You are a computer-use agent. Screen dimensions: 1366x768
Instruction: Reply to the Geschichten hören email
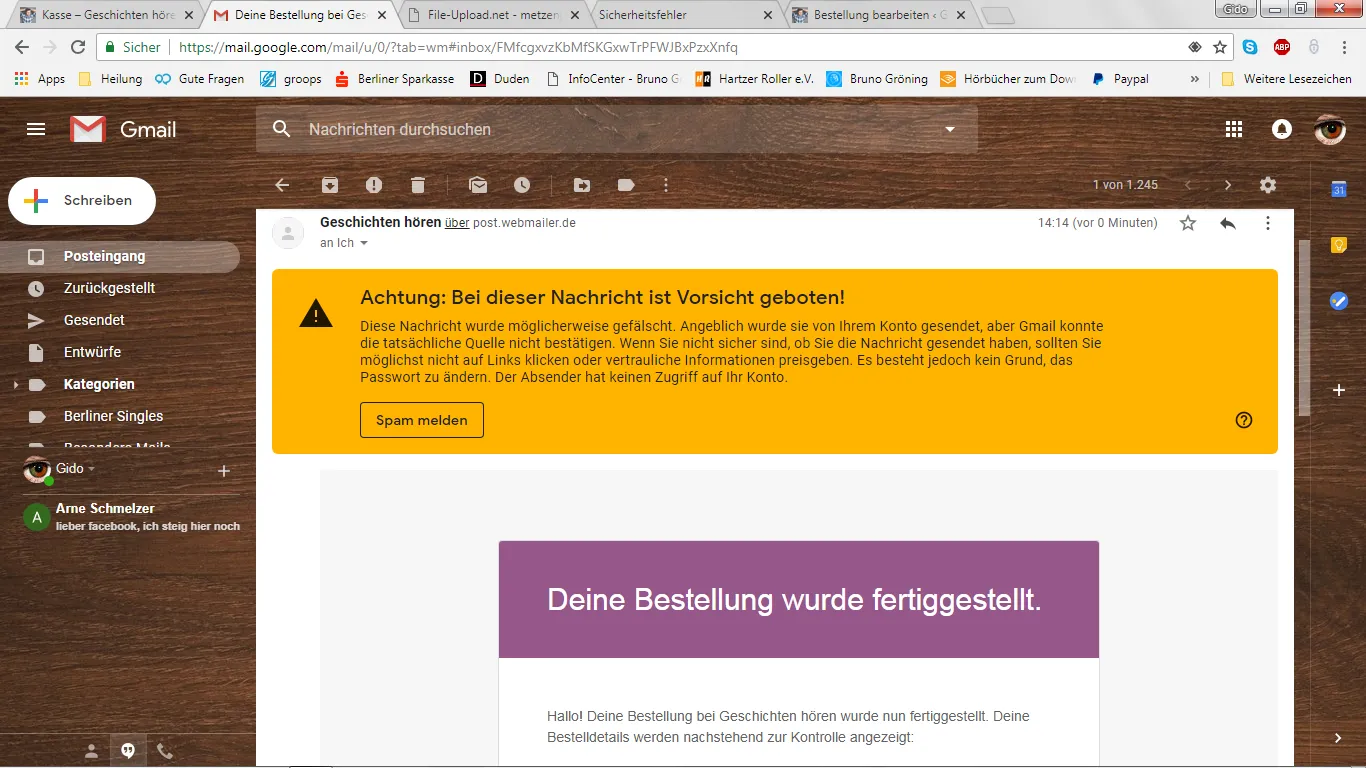click(1228, 223)
